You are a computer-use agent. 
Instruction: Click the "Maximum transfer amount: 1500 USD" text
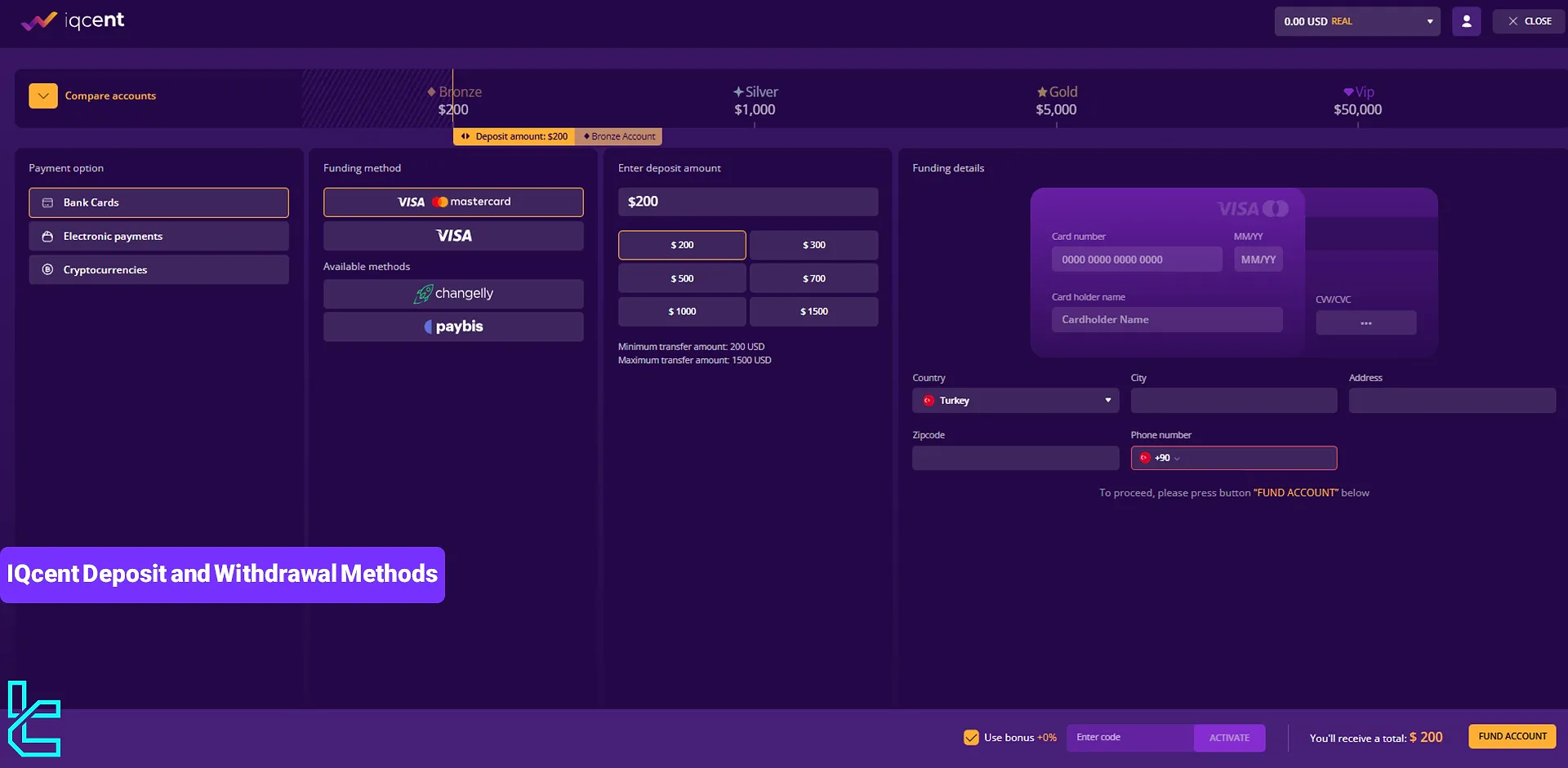[694, 360]
